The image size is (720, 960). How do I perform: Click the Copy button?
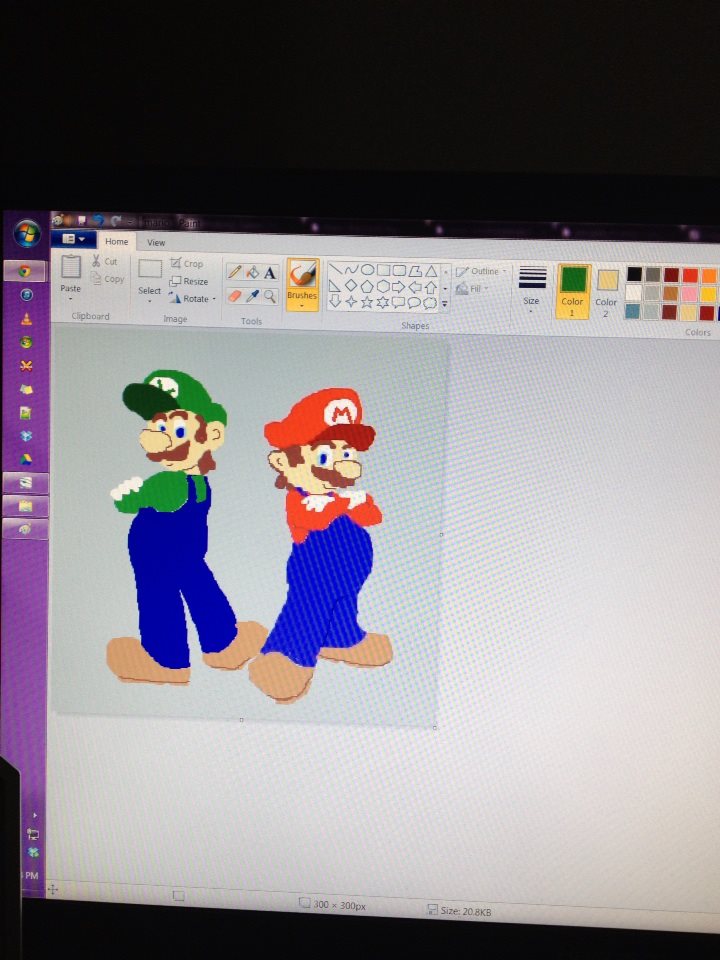coord(107,279)
